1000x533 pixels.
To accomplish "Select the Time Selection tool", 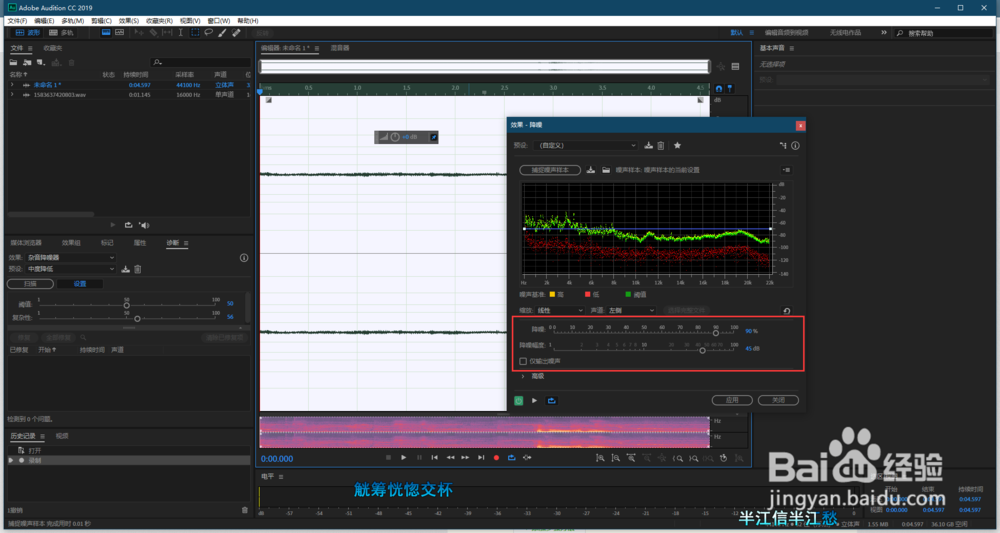I will 181,33.
